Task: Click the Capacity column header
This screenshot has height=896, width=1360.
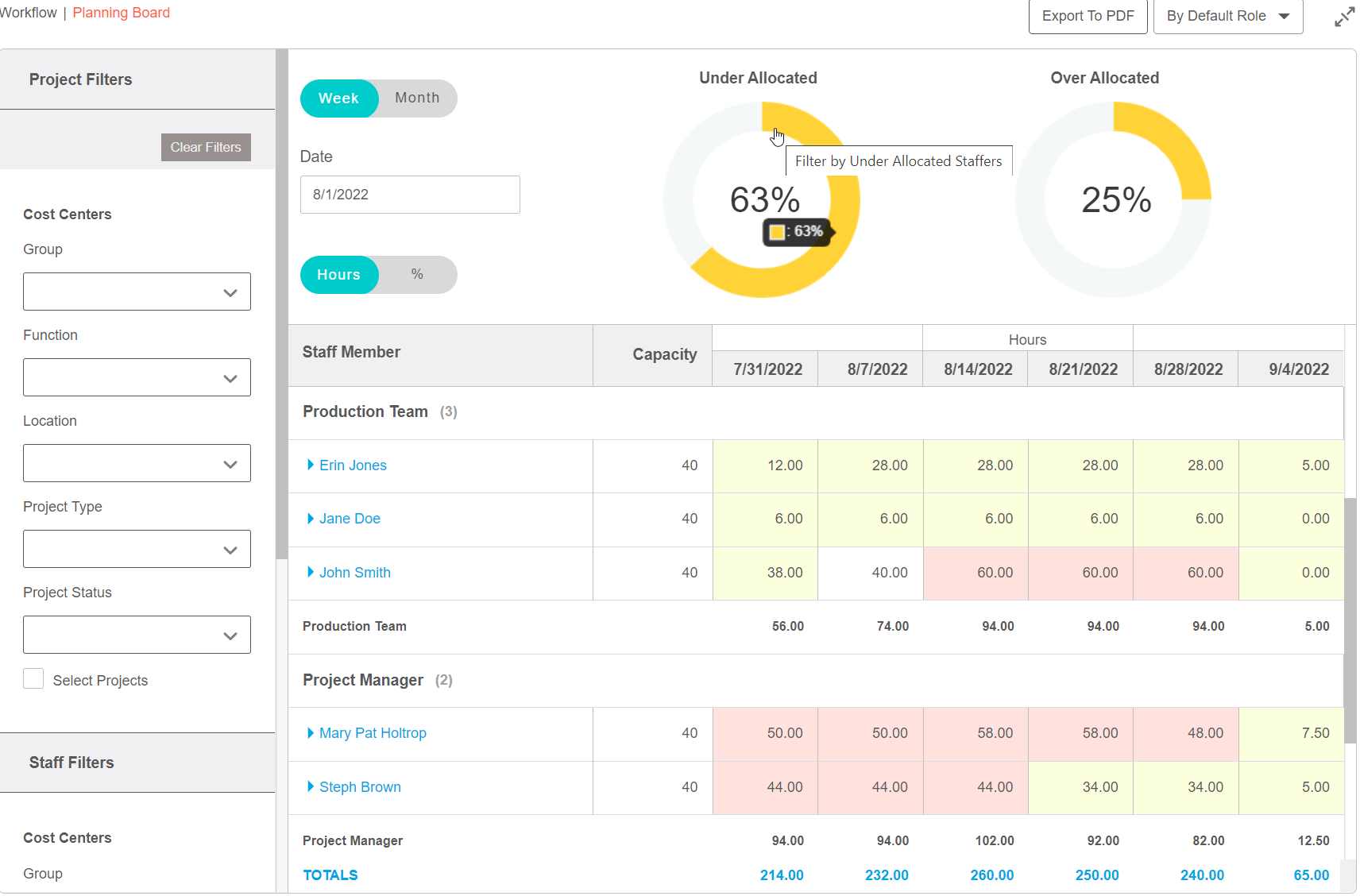Action: 652,355
